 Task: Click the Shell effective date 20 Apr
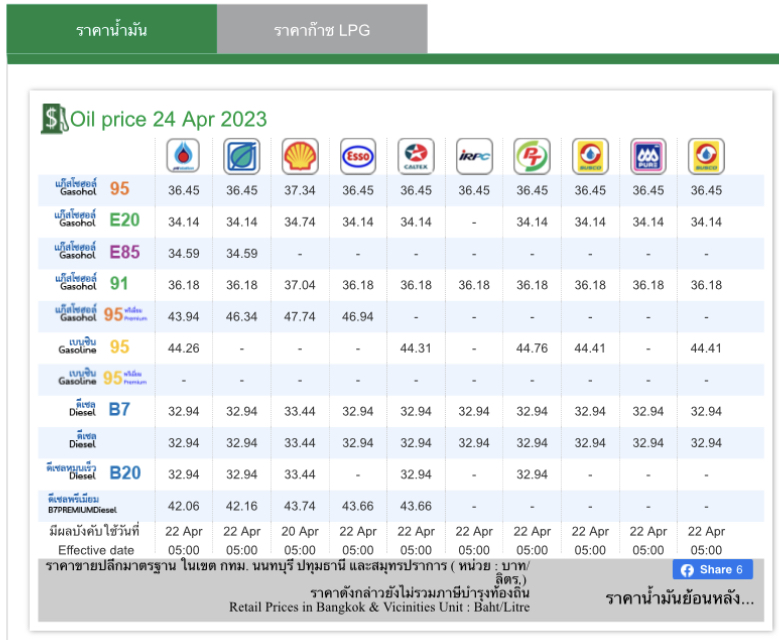pyautogui.click(x=300, y=532)
